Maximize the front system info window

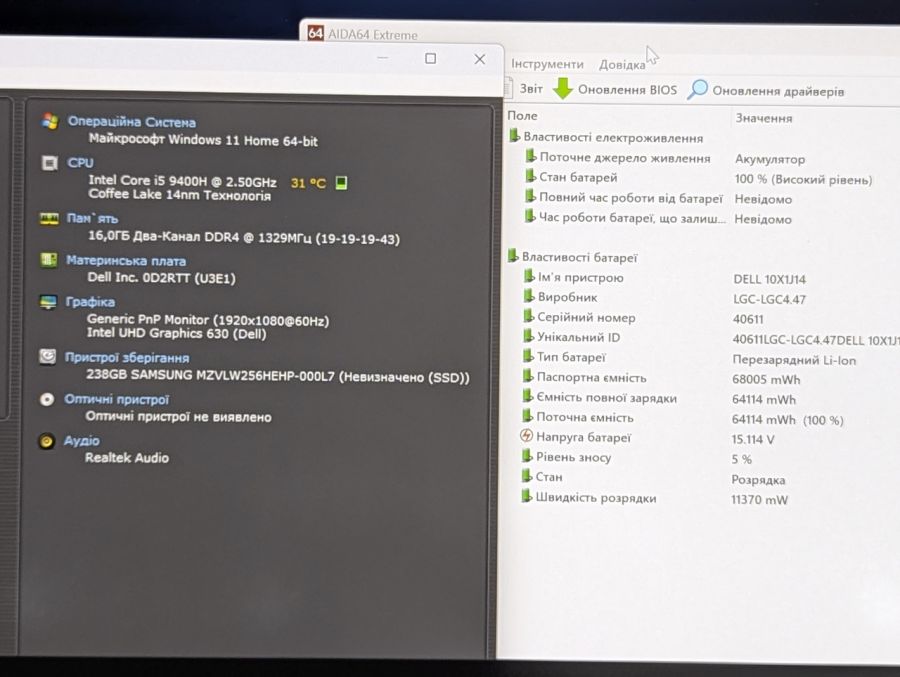coord(430,59)
